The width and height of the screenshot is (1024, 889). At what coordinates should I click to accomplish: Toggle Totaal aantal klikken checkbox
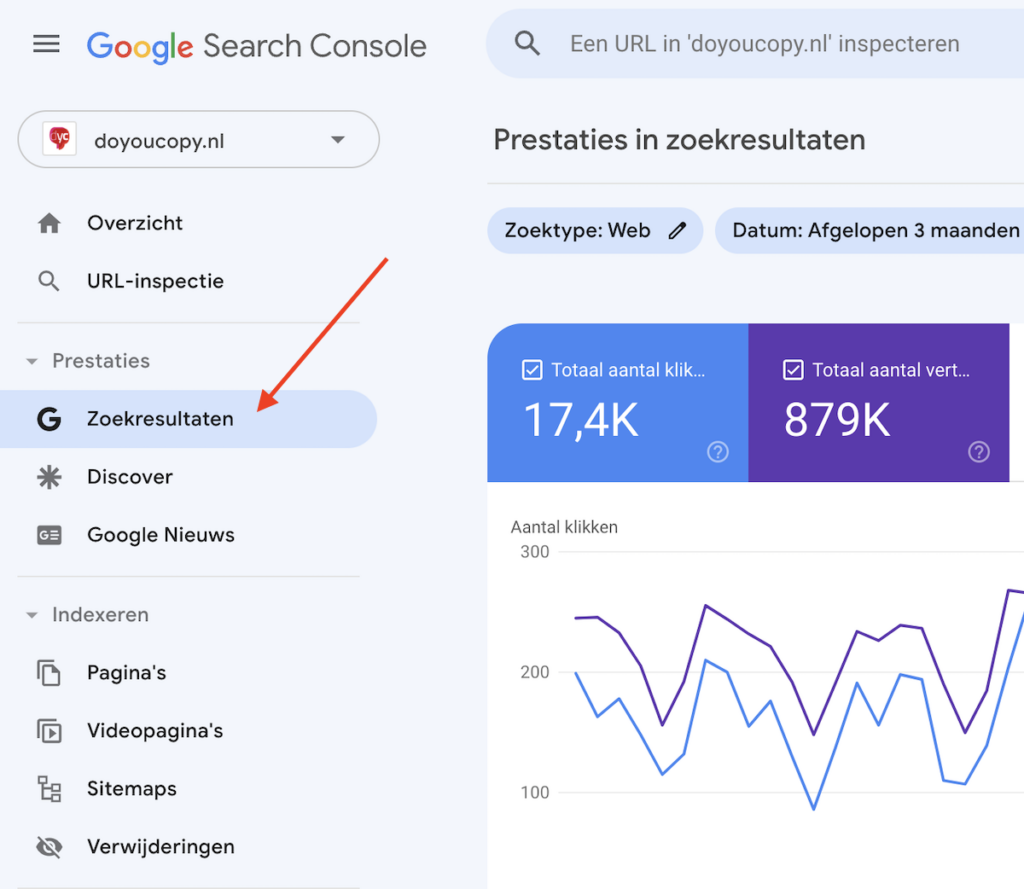[x=532, y=371]
